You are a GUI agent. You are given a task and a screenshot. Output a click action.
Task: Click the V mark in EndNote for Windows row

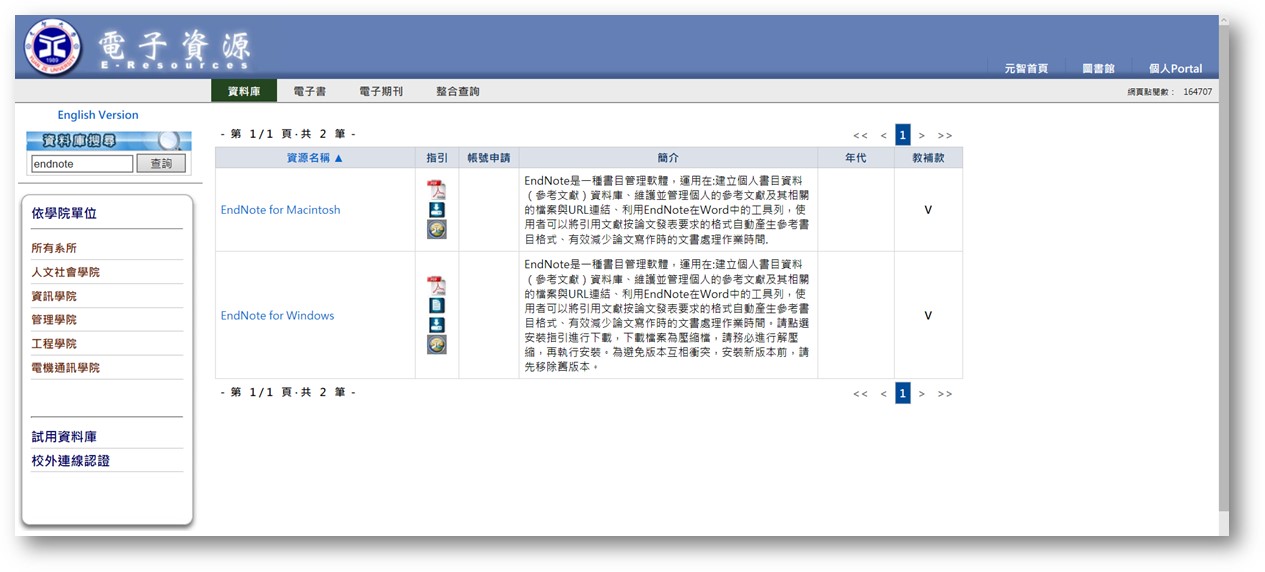(928, 316)
